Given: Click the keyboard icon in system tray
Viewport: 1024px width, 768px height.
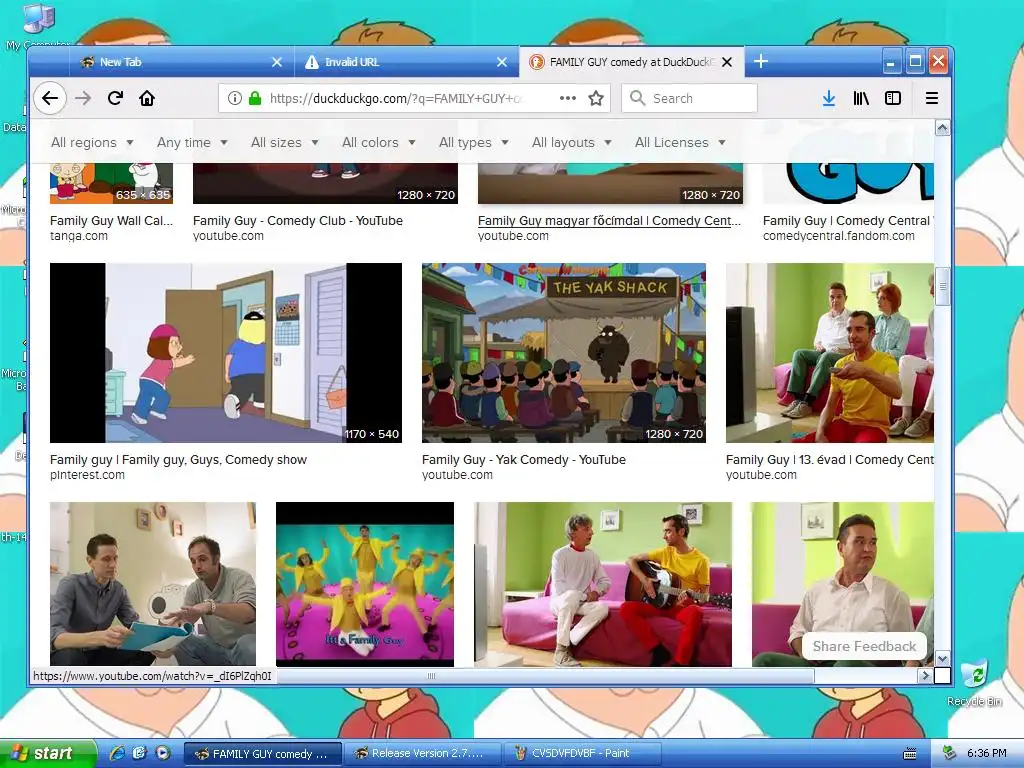Looking at the screenshot, I should coord(910,754).
